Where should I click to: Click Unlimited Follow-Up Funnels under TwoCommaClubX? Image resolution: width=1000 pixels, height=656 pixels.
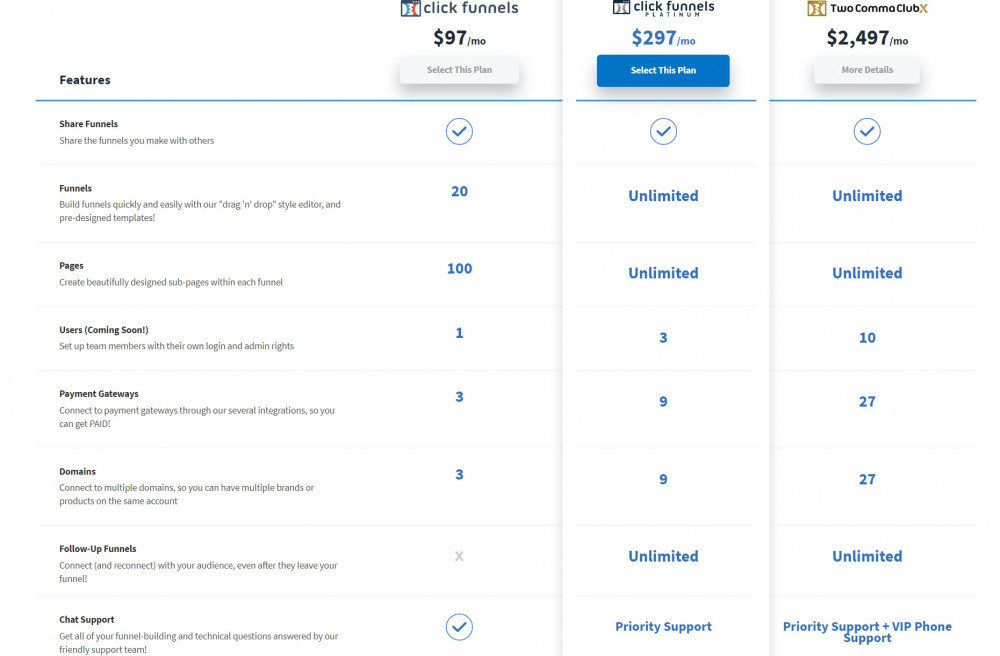pyautogui.click(x=867, y=556)
